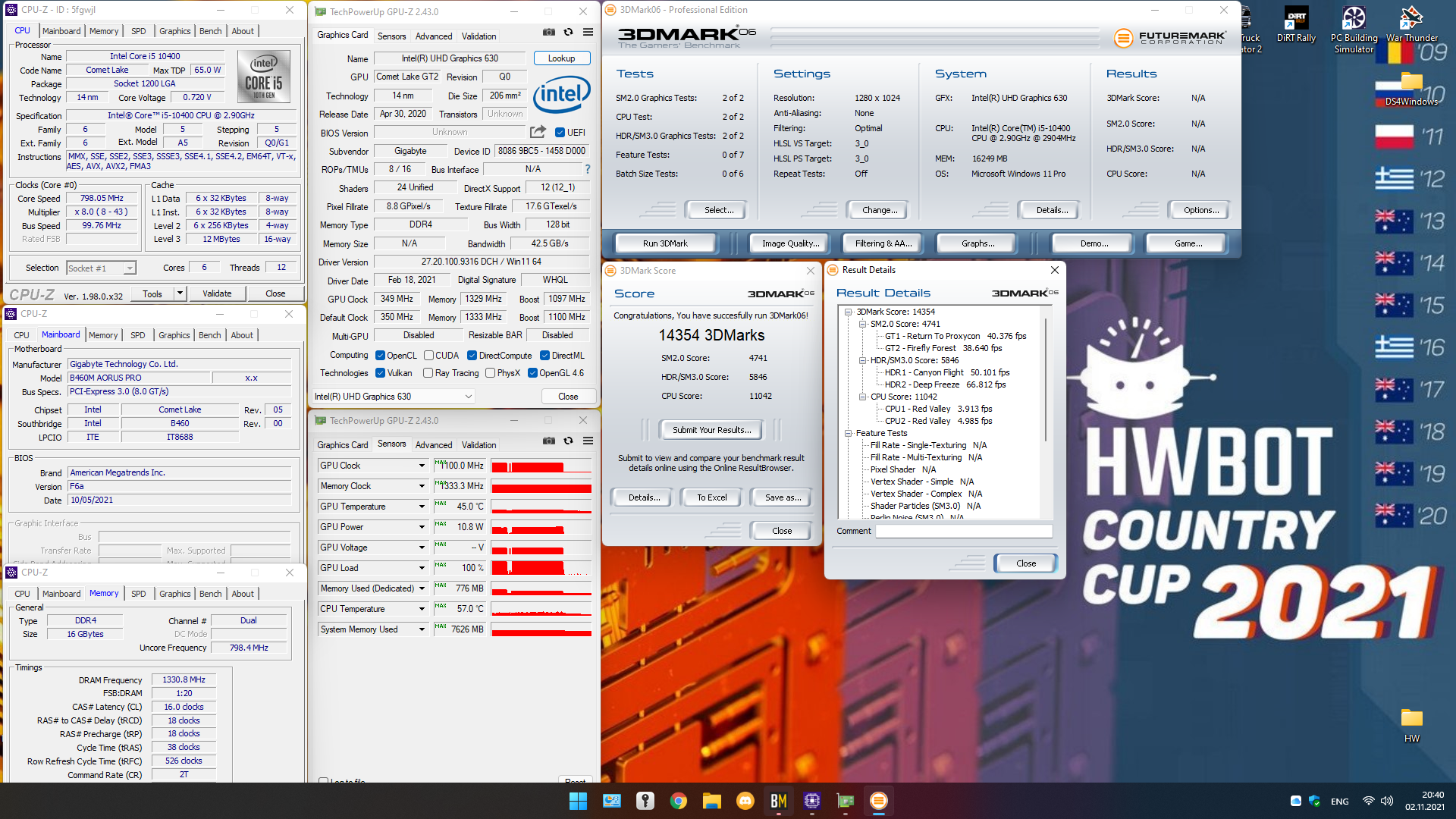
Task: Open the DS4Windows desktop folder
Action: [x=1411, y=89]
